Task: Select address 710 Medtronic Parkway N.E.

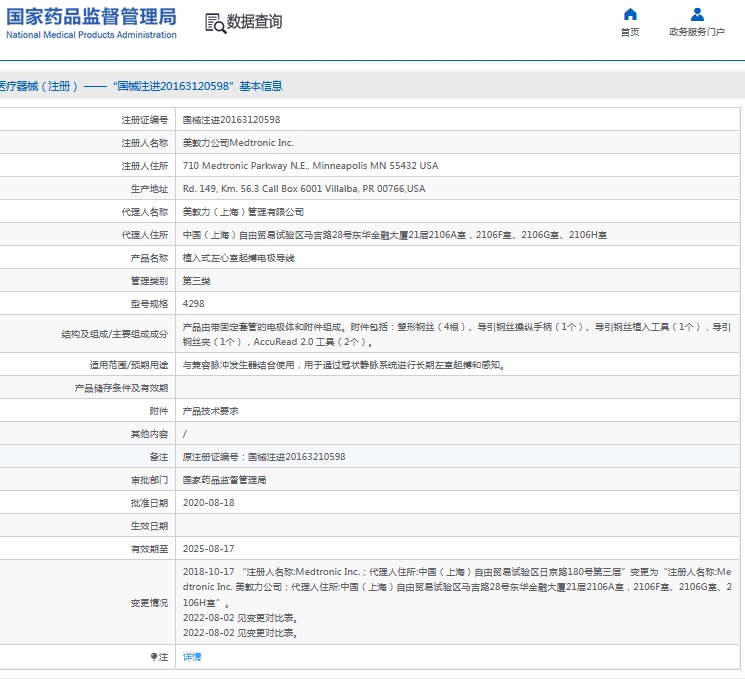Action: point(310,166)
